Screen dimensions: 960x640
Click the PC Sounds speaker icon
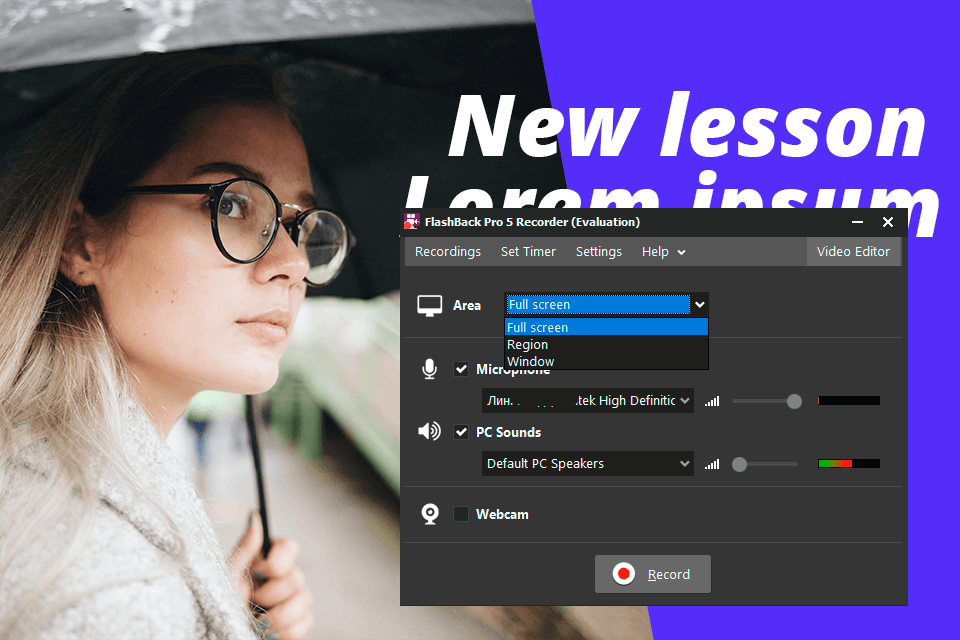tap(429, 431)
